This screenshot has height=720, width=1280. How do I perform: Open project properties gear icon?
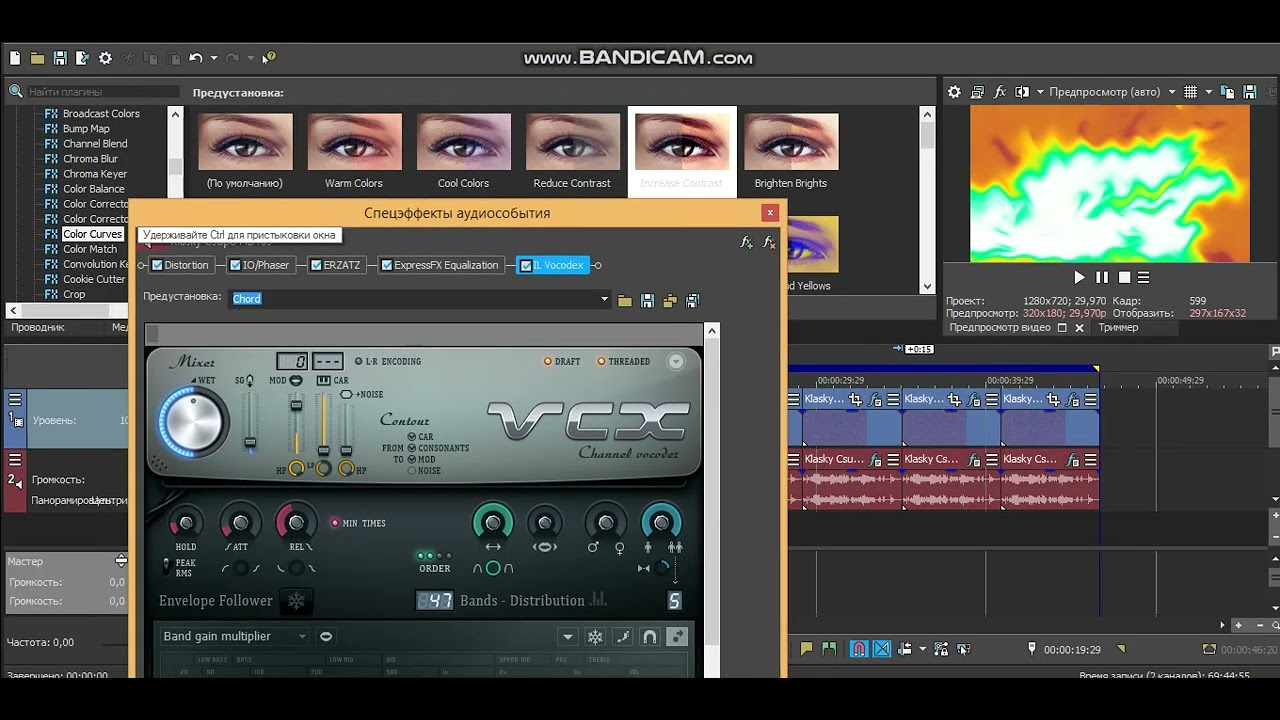(105, 58)
